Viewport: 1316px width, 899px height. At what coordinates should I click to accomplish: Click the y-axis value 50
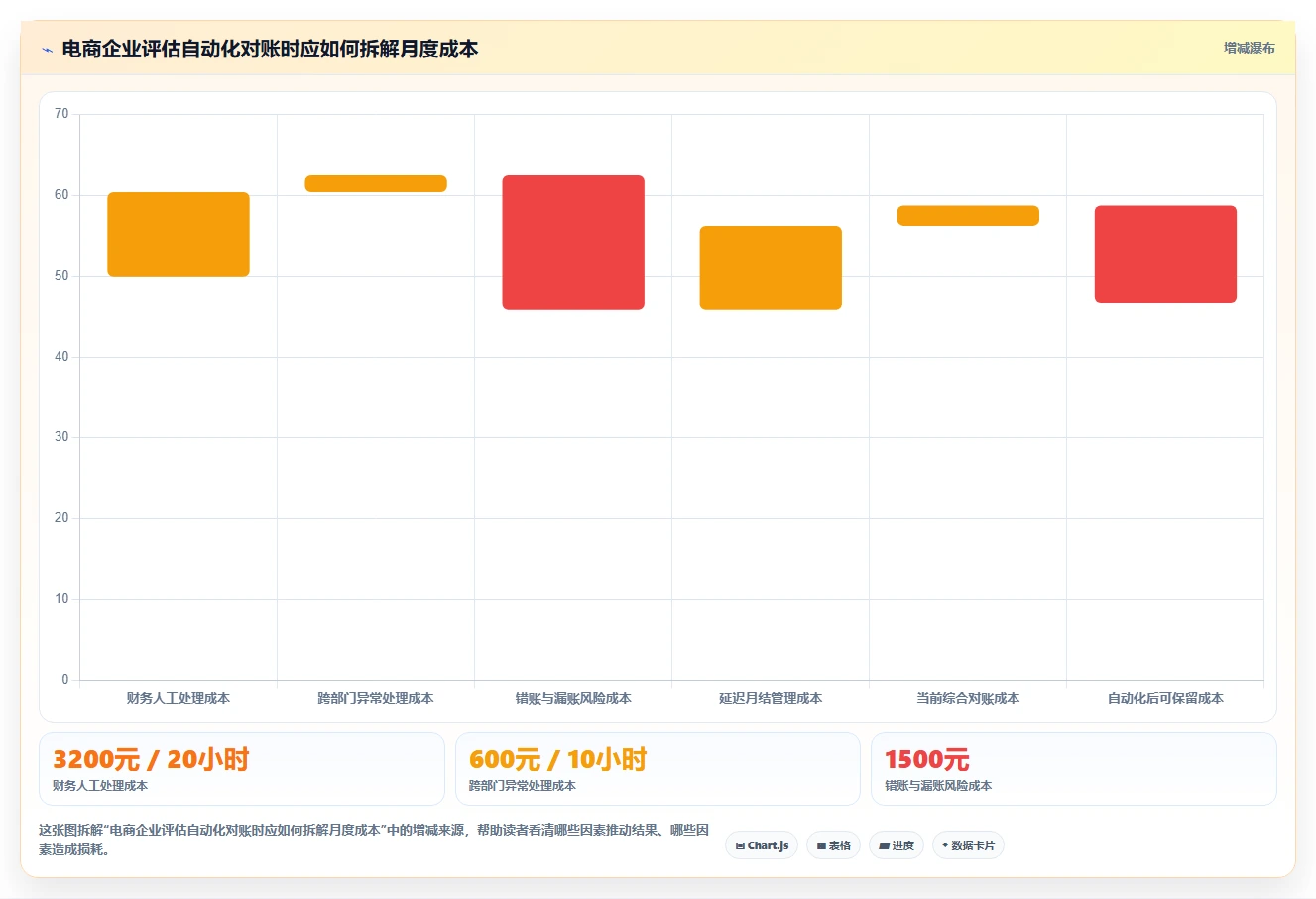coord(61,276)
